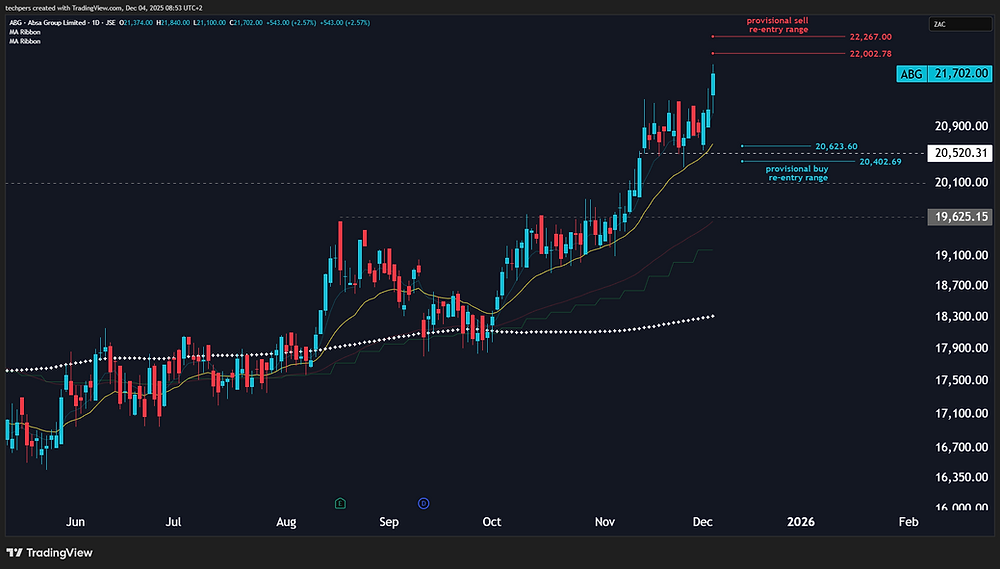1000x569 pixels.
Task: Select the 'provisional buy re-entry range' annotation
Action: point(797,174)
